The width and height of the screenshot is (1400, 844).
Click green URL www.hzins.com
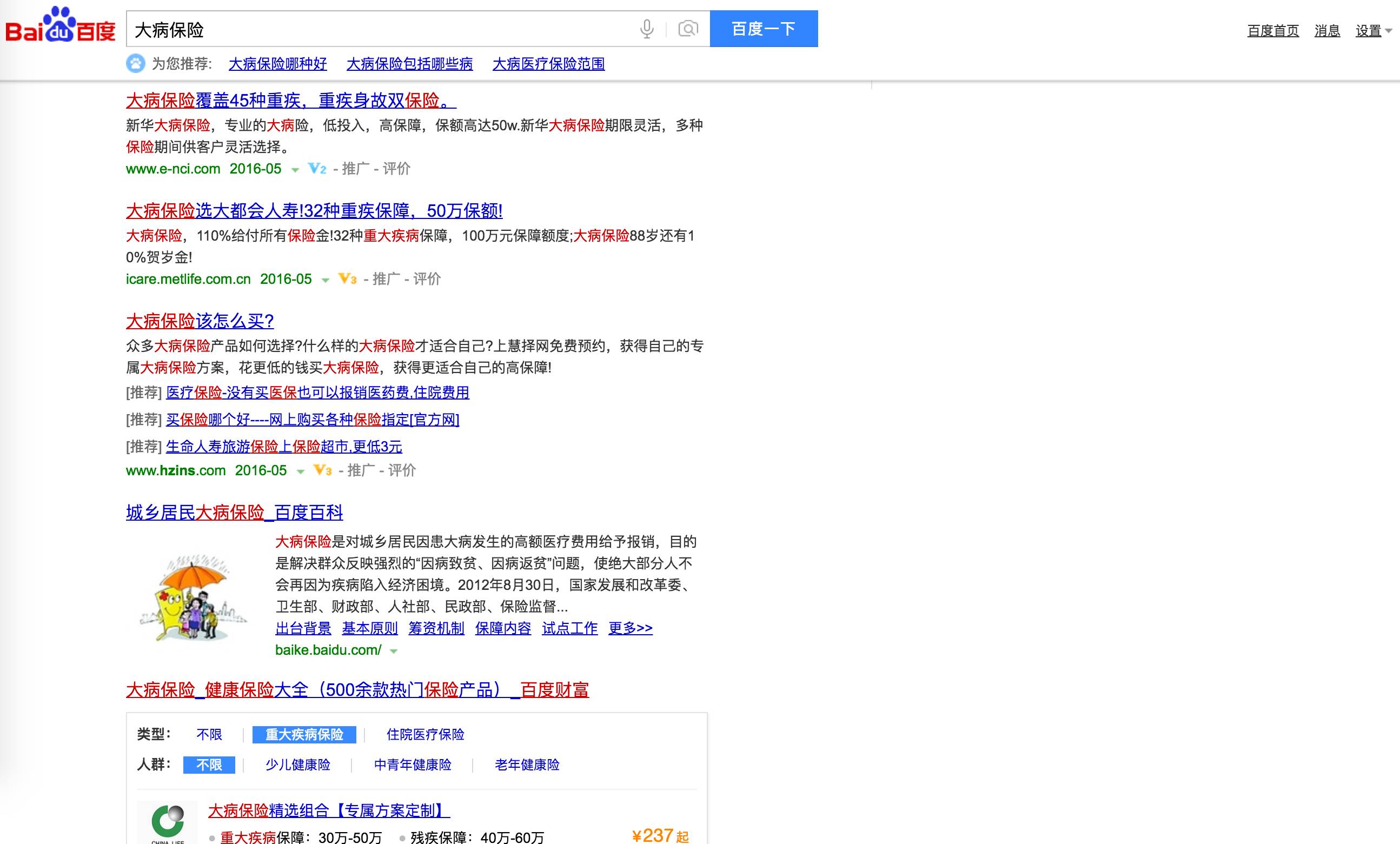176,470
